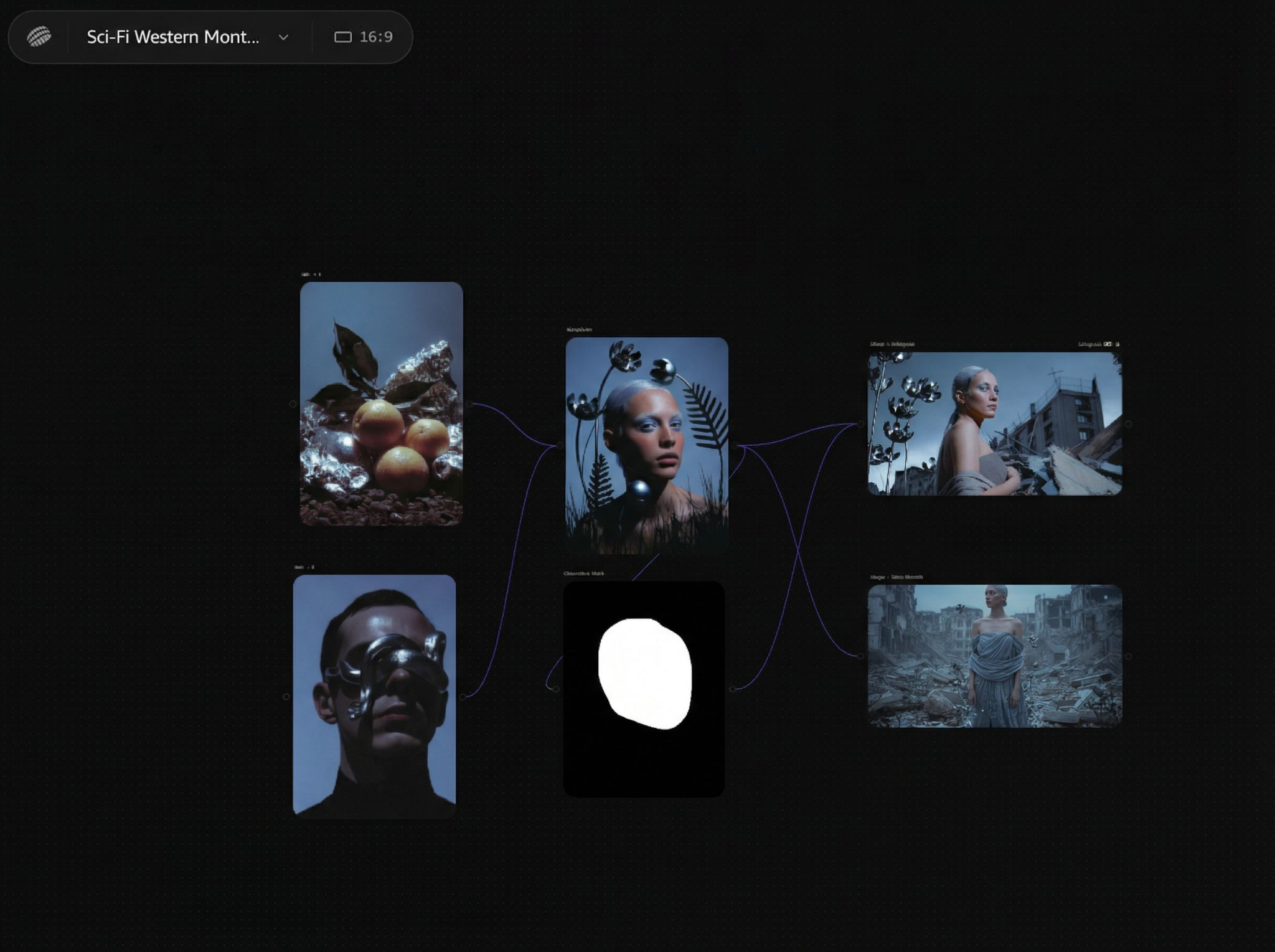
Task: Click the Clientside Mask node label
Action: click(583, 574)
